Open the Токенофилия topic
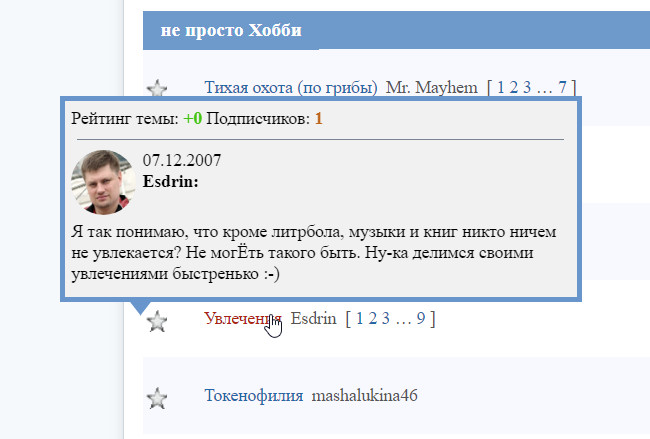This screenshot has height=439, width=650. tap(254, 395)
